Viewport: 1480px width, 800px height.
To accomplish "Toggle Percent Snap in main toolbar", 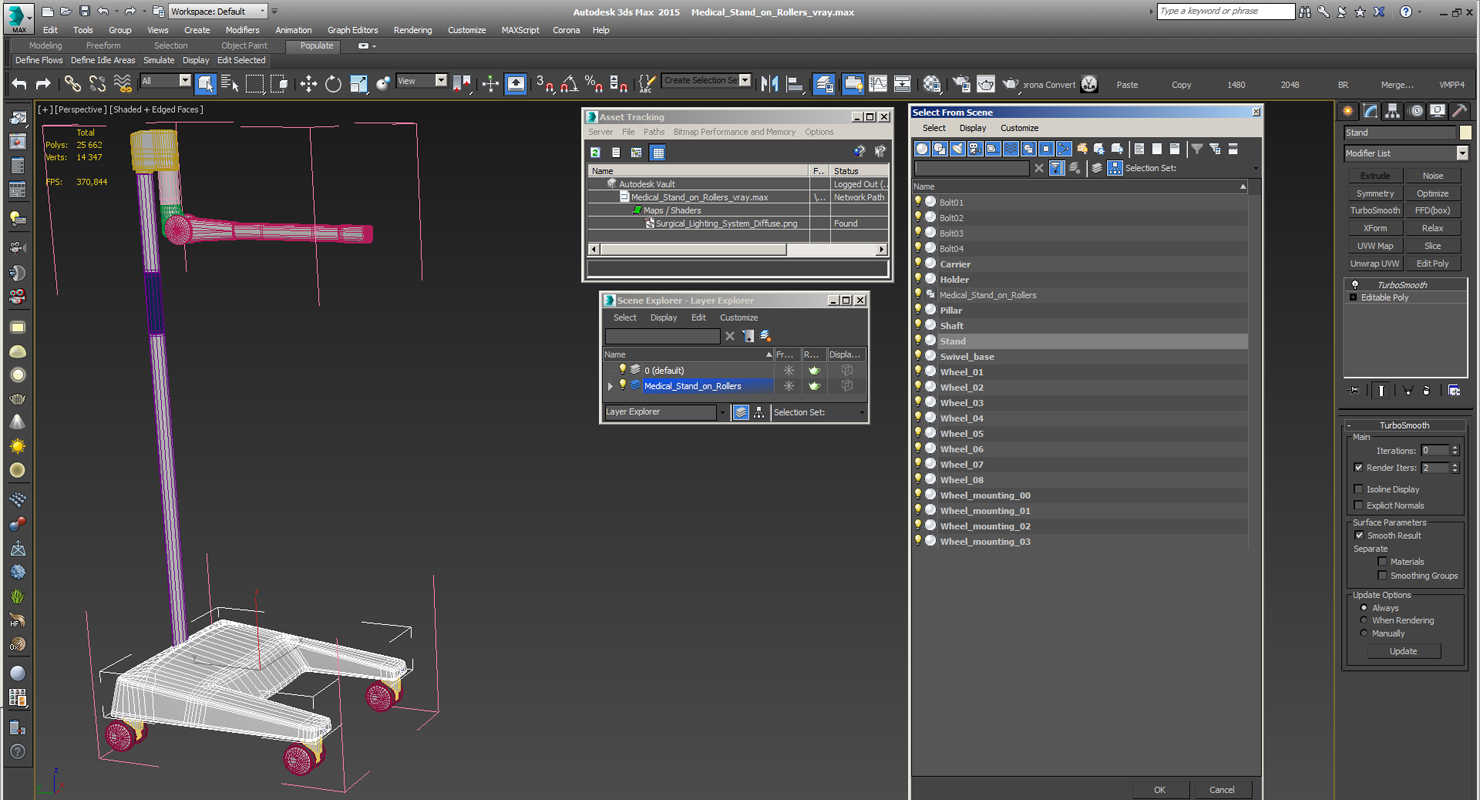I will coord(594,84).
